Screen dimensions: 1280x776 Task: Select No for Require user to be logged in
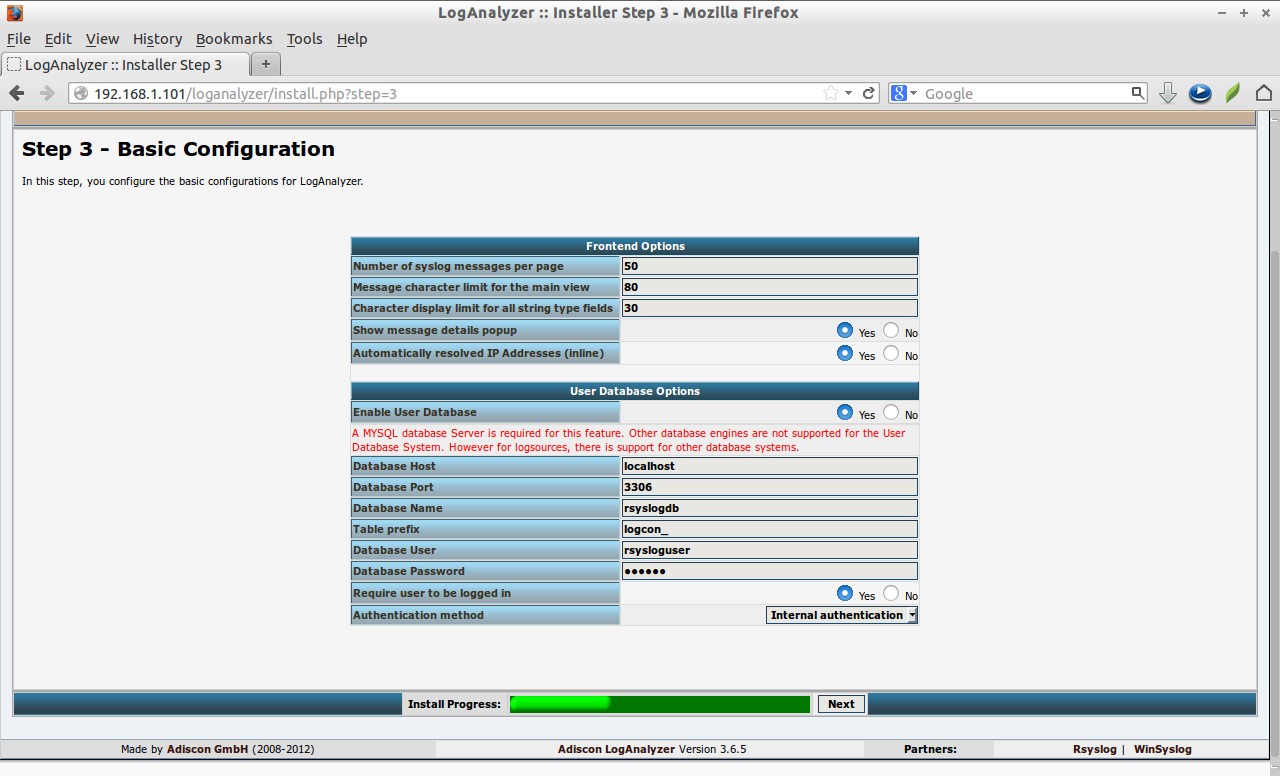pyautogui.click(x=891, y=593)
